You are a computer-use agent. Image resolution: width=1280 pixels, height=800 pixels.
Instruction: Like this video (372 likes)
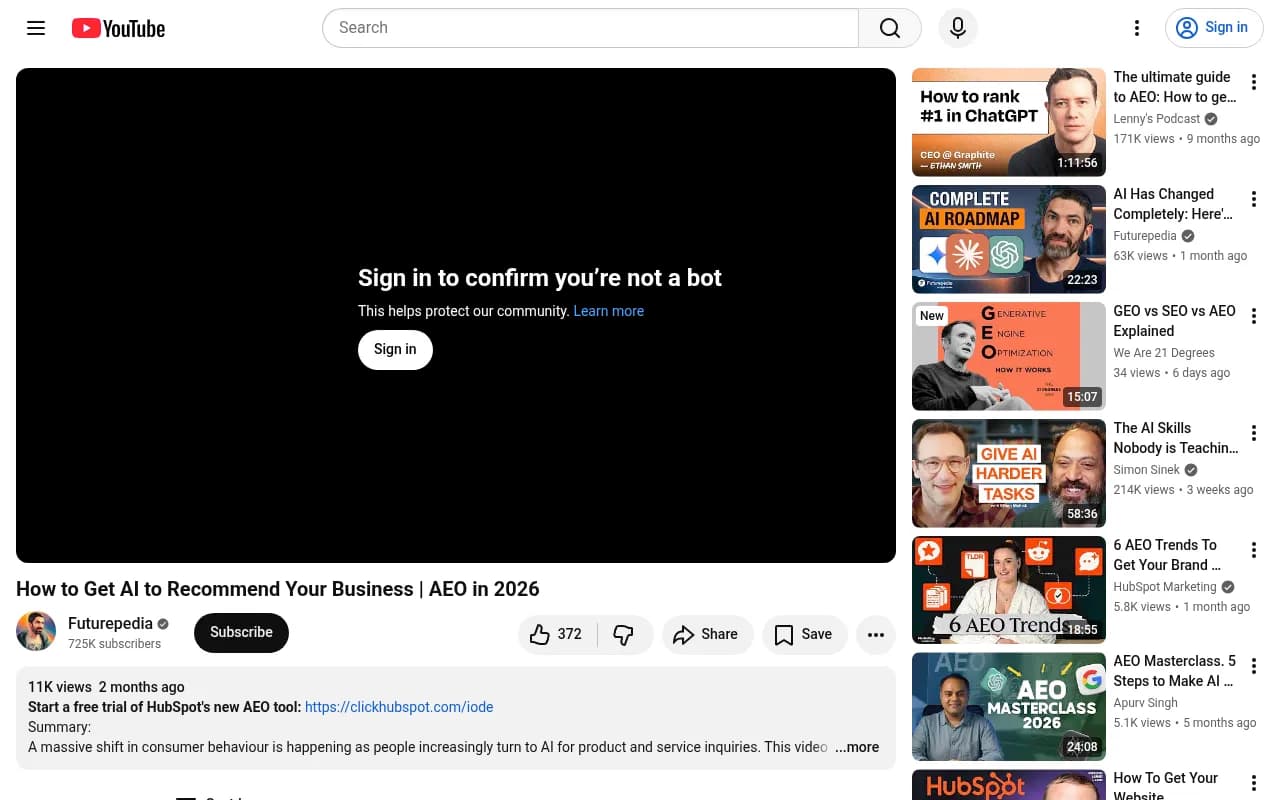557,634
